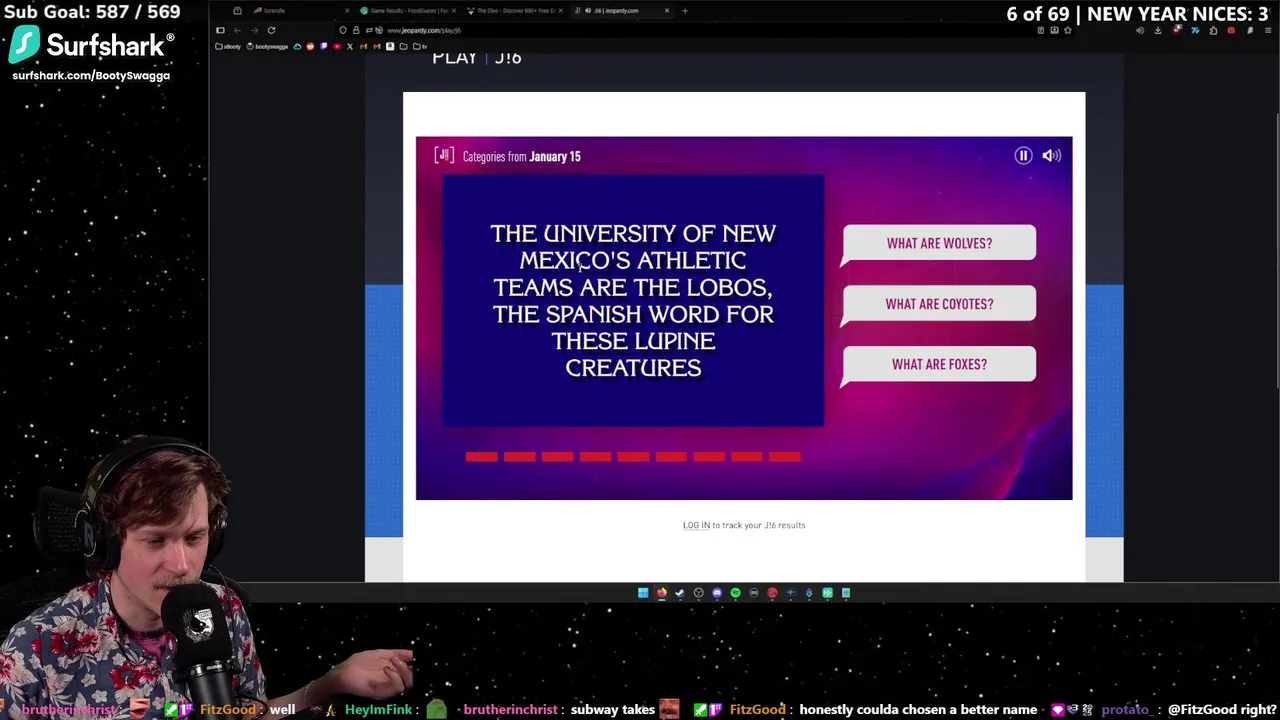The width and height of the screenshot is (1280, 720).
Task: Open Steam from the taskbar
Action: coord(680,593)
